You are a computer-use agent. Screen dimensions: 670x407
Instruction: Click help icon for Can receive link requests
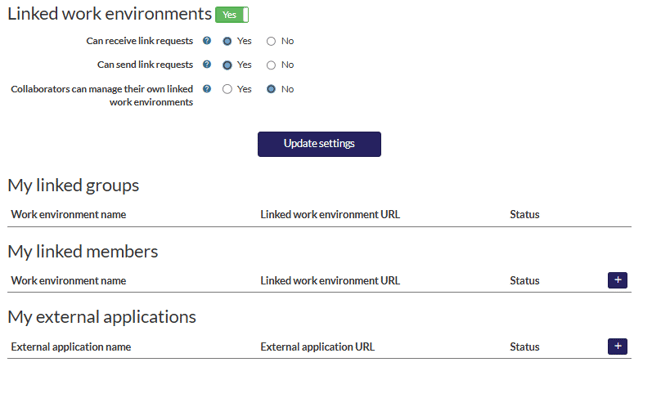click(207, 41)
